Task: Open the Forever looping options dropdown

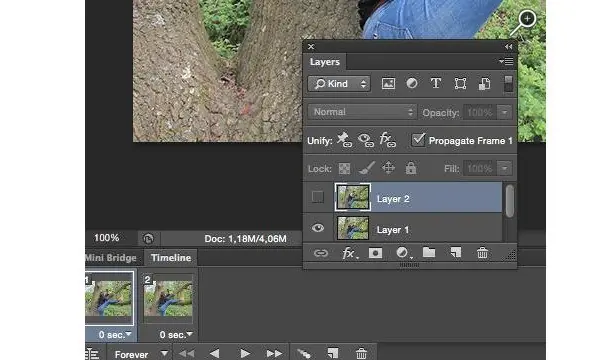Action: pos(141,354)
